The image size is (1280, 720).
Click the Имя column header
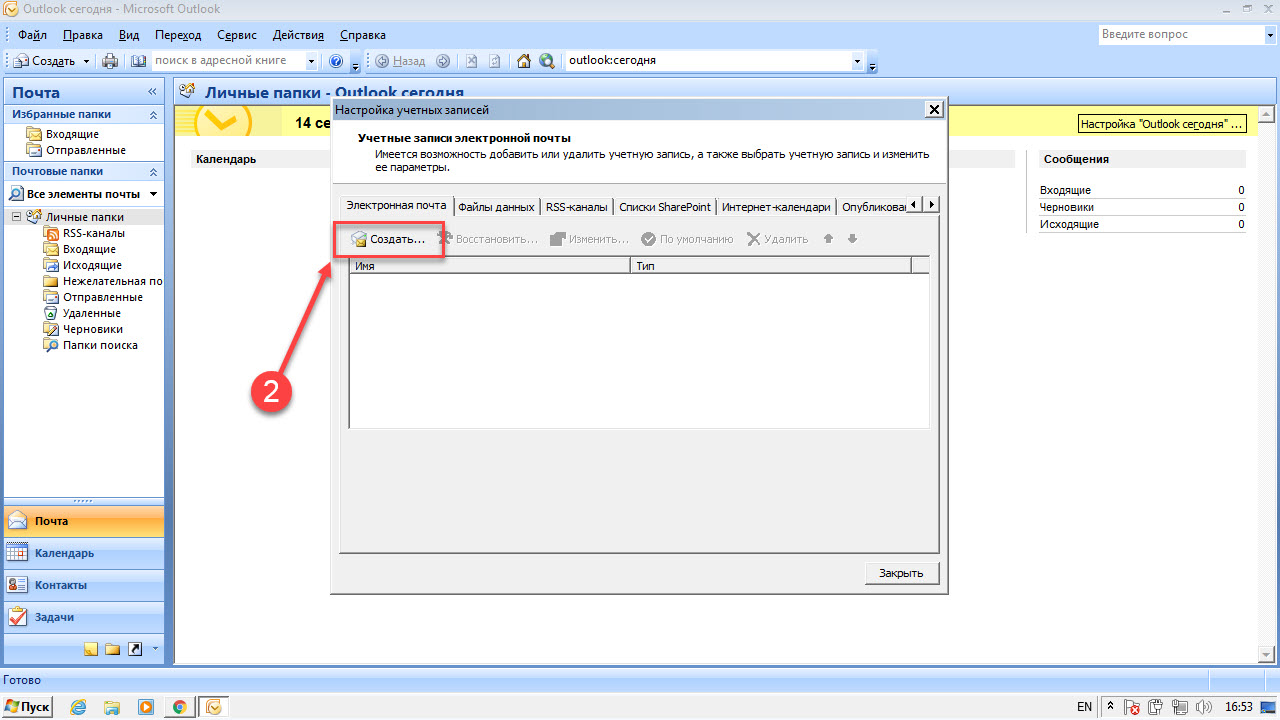(x=489, y=266)
